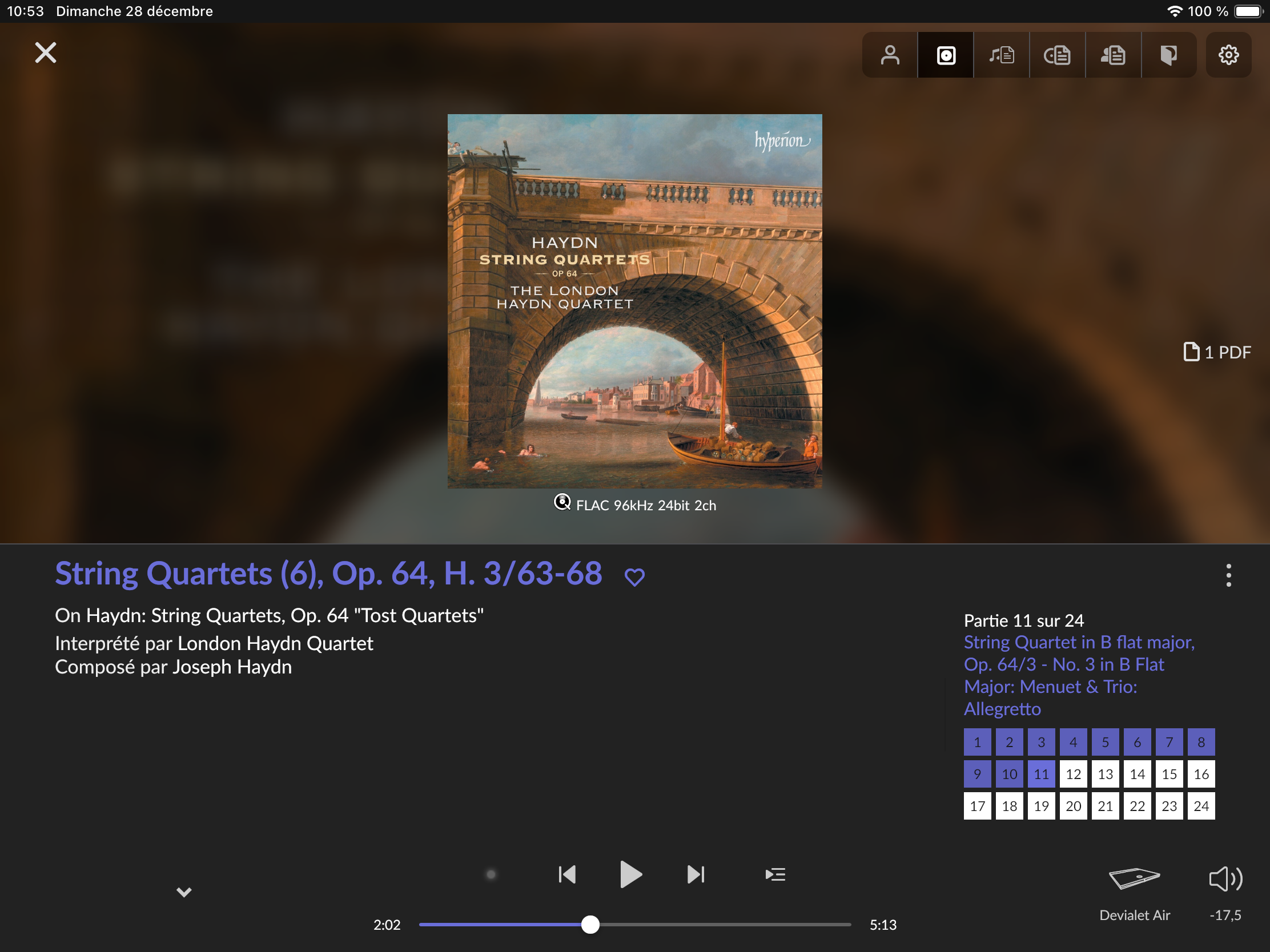Viewport: 1270px width, 952px height.
Task: Open the play queue icon
Action: click(x=775, y=874)
